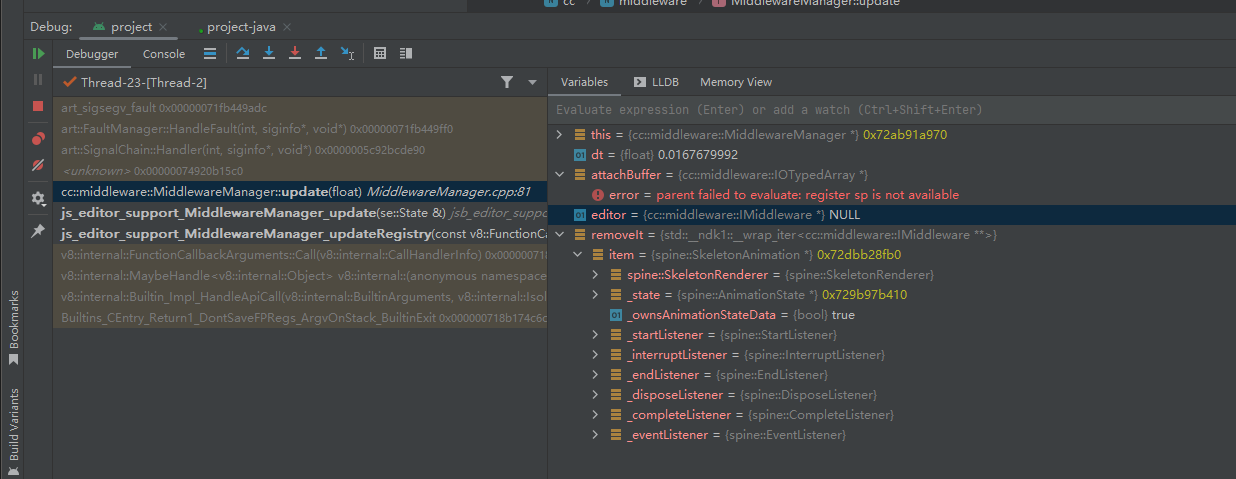Open the debugger settings gear
1236x479 pixels.
coord(38,199)
